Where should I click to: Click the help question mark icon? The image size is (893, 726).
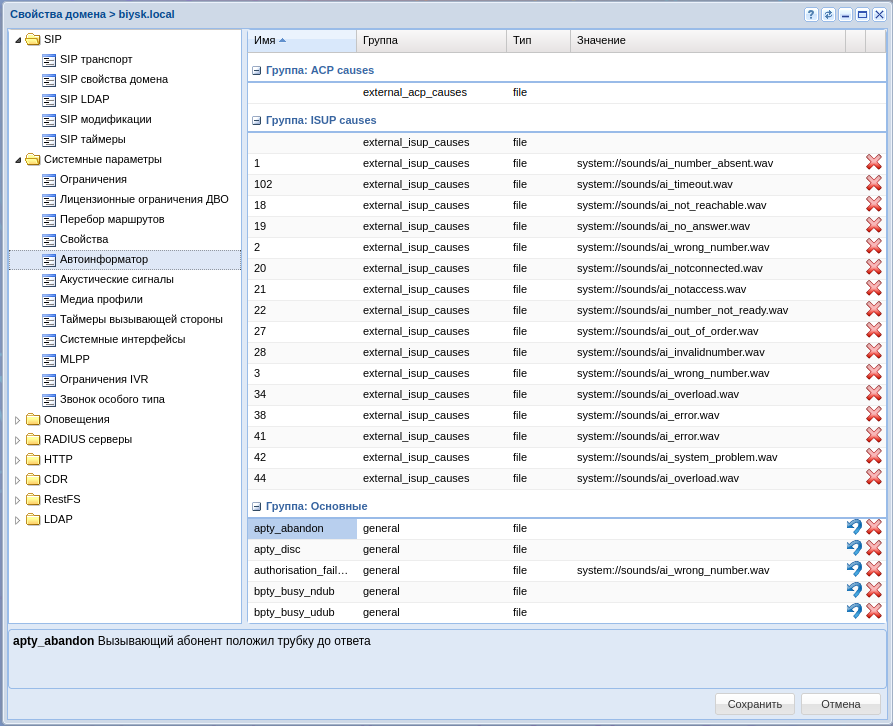click(x=811, y=14)
